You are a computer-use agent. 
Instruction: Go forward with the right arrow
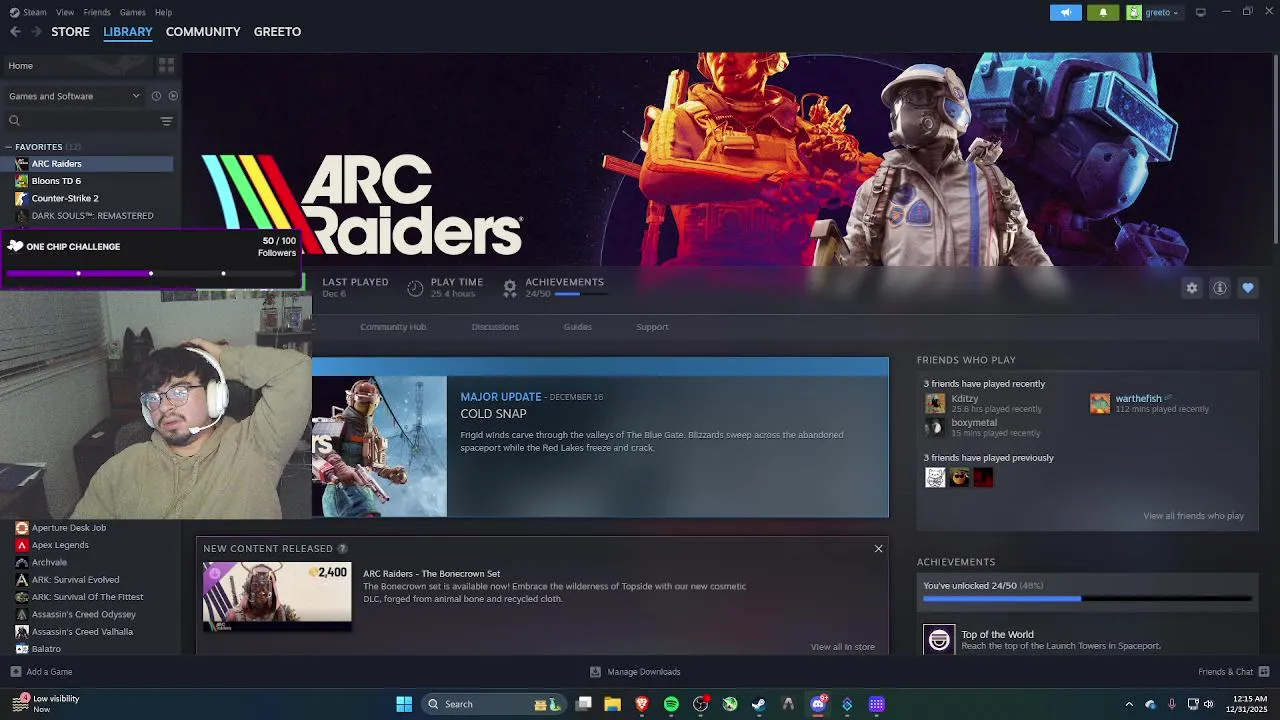pyautogui.click(x=37, y=32)
